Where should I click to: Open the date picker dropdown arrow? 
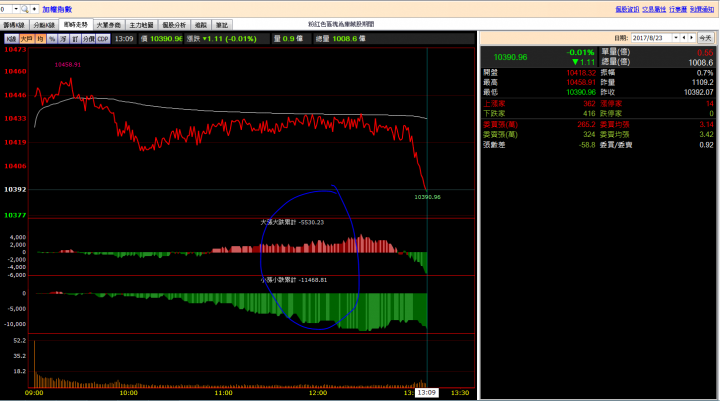coord(676,38)
